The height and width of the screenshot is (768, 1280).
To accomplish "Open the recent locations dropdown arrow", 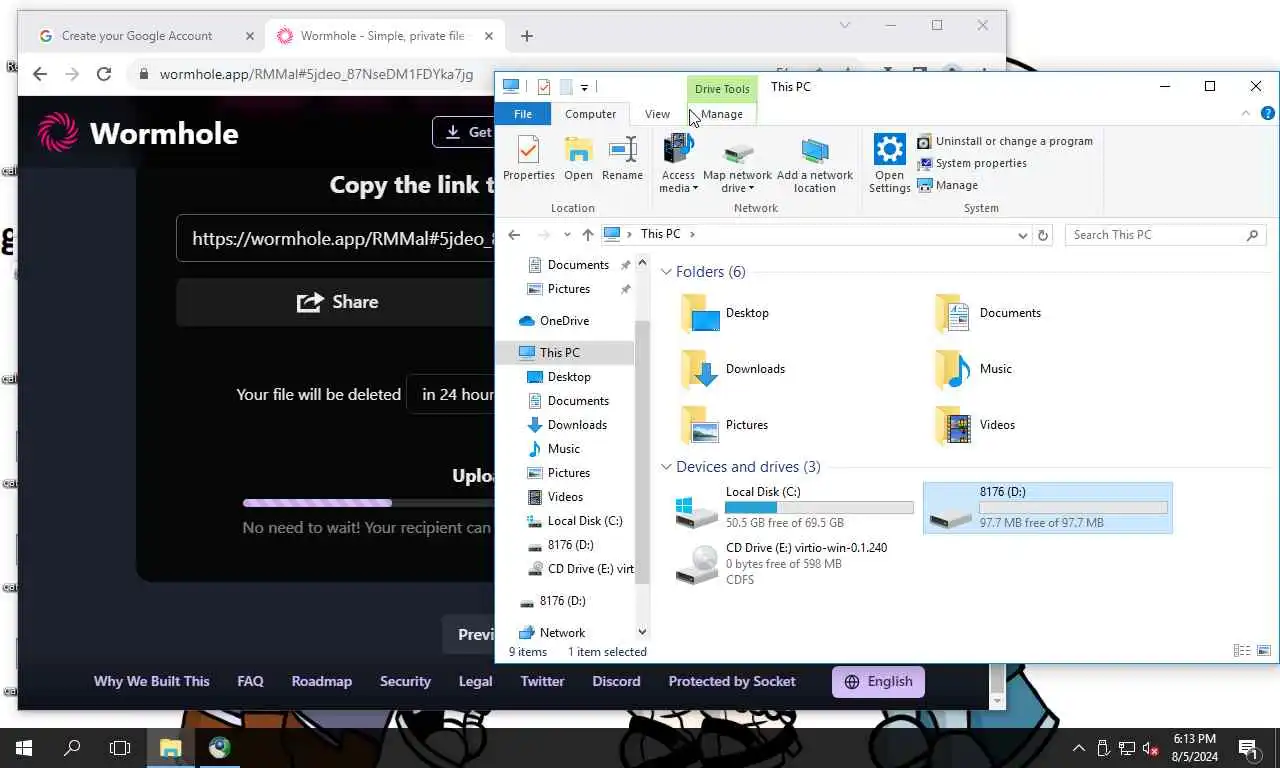I will pos(567,235).
